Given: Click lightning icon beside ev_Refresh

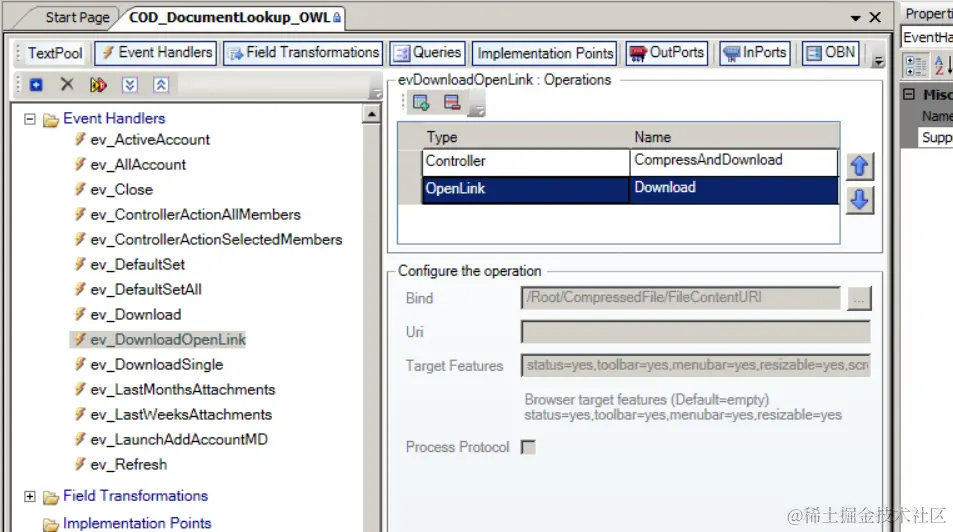Looking at the screenshot, I should [80, 464].
